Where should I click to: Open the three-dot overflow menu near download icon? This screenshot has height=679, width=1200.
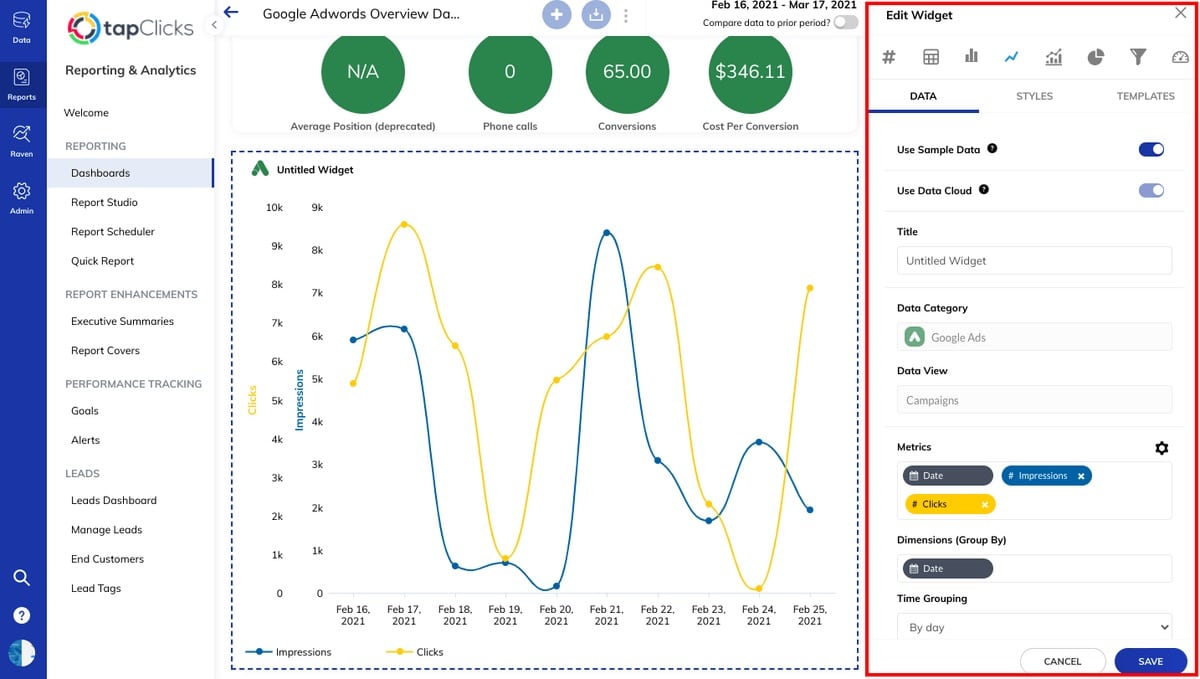click(627, 15)
